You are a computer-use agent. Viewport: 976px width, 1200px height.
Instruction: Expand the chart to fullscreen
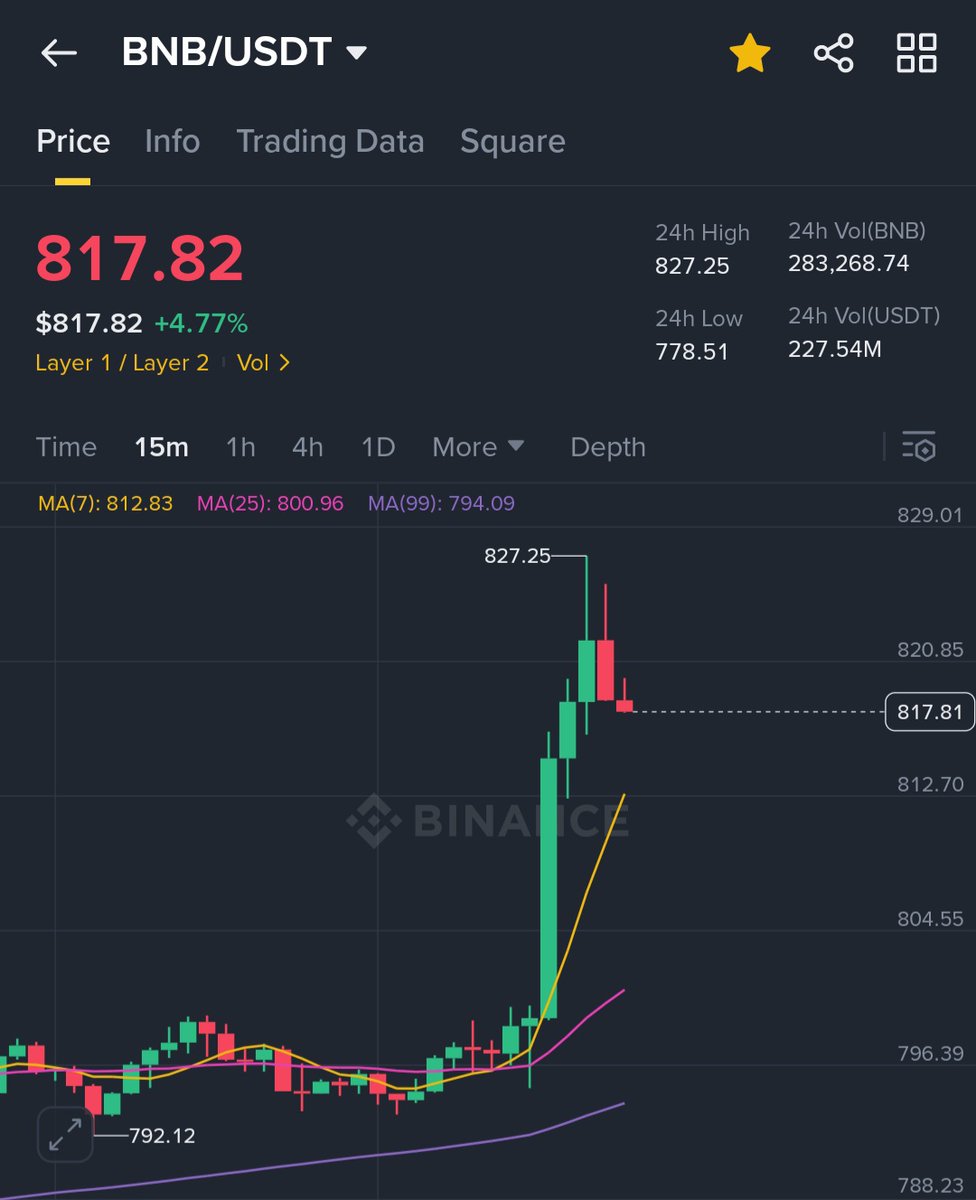tap(64, 1135)
